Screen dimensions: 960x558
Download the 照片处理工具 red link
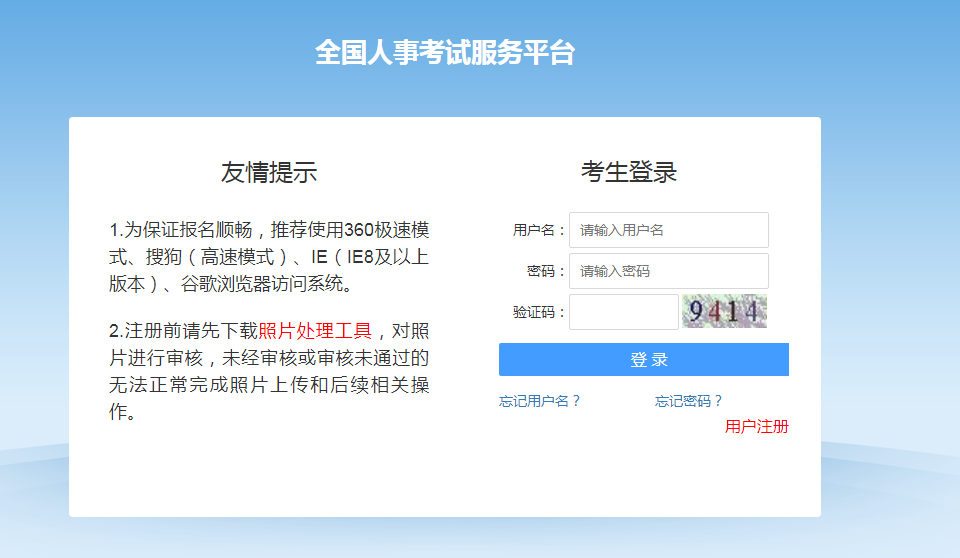click(315, 331)
